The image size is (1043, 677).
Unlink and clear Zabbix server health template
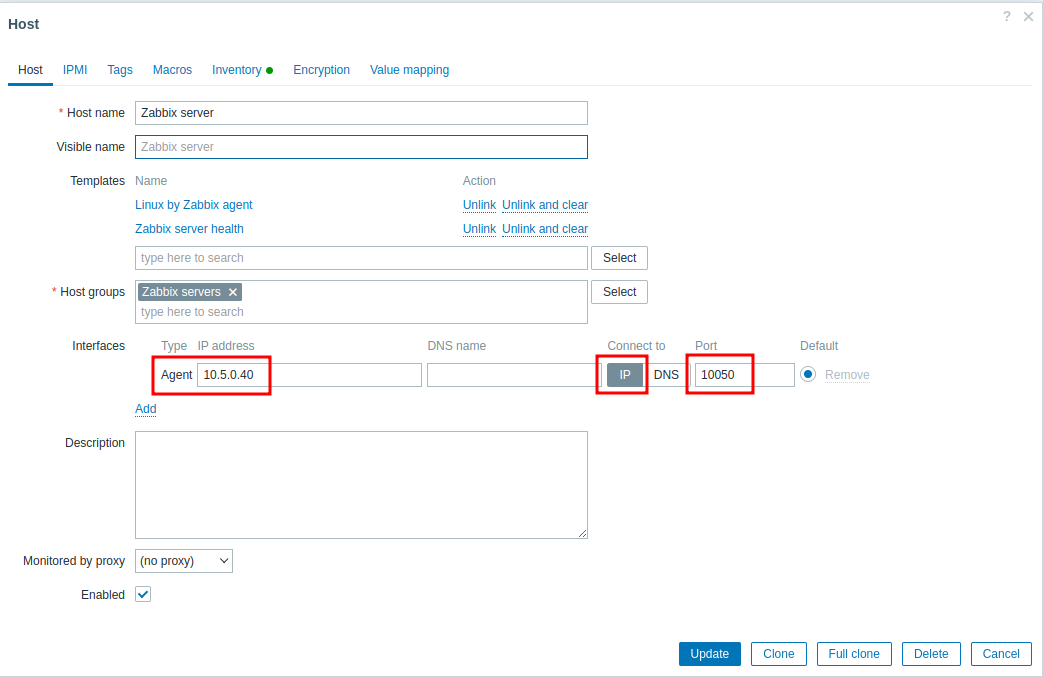[545, 229]
